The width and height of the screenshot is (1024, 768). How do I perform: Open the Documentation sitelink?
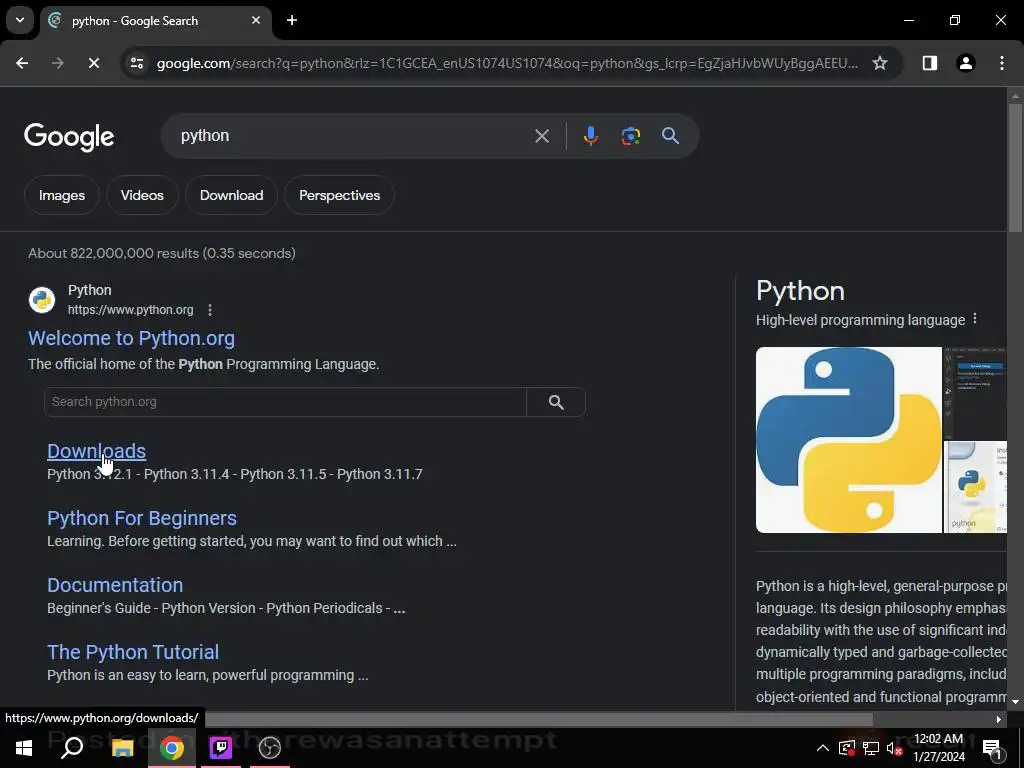tap(115, 585)
